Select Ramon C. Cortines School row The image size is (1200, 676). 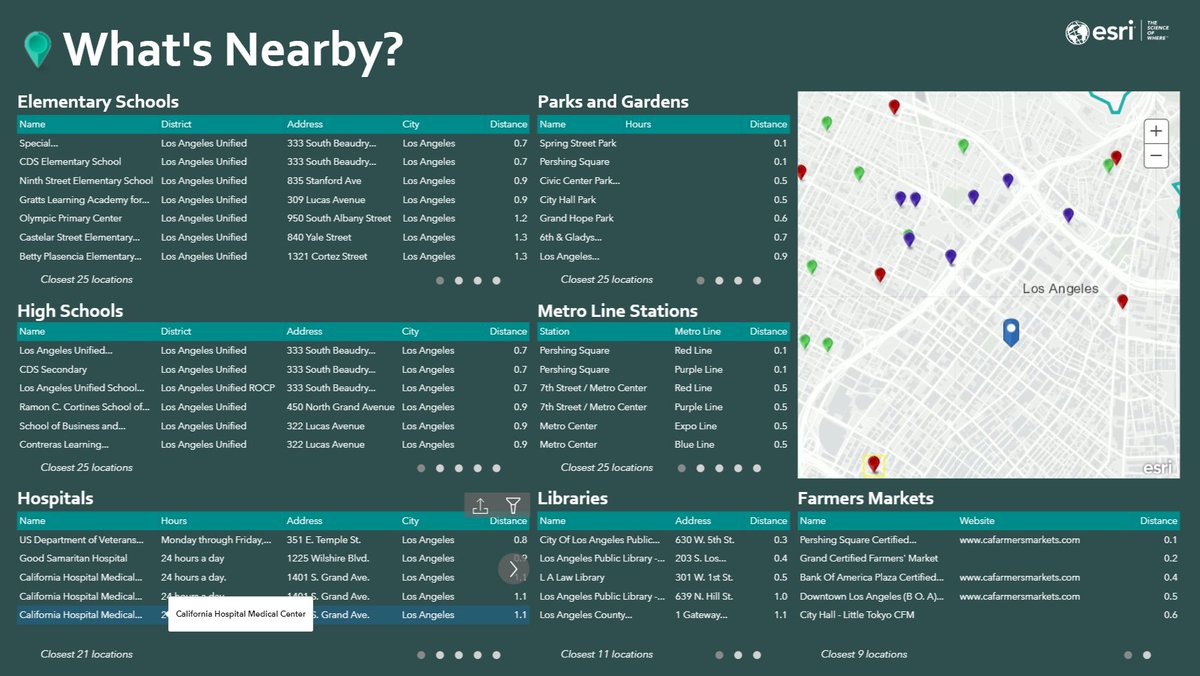[x=273, y=407]
